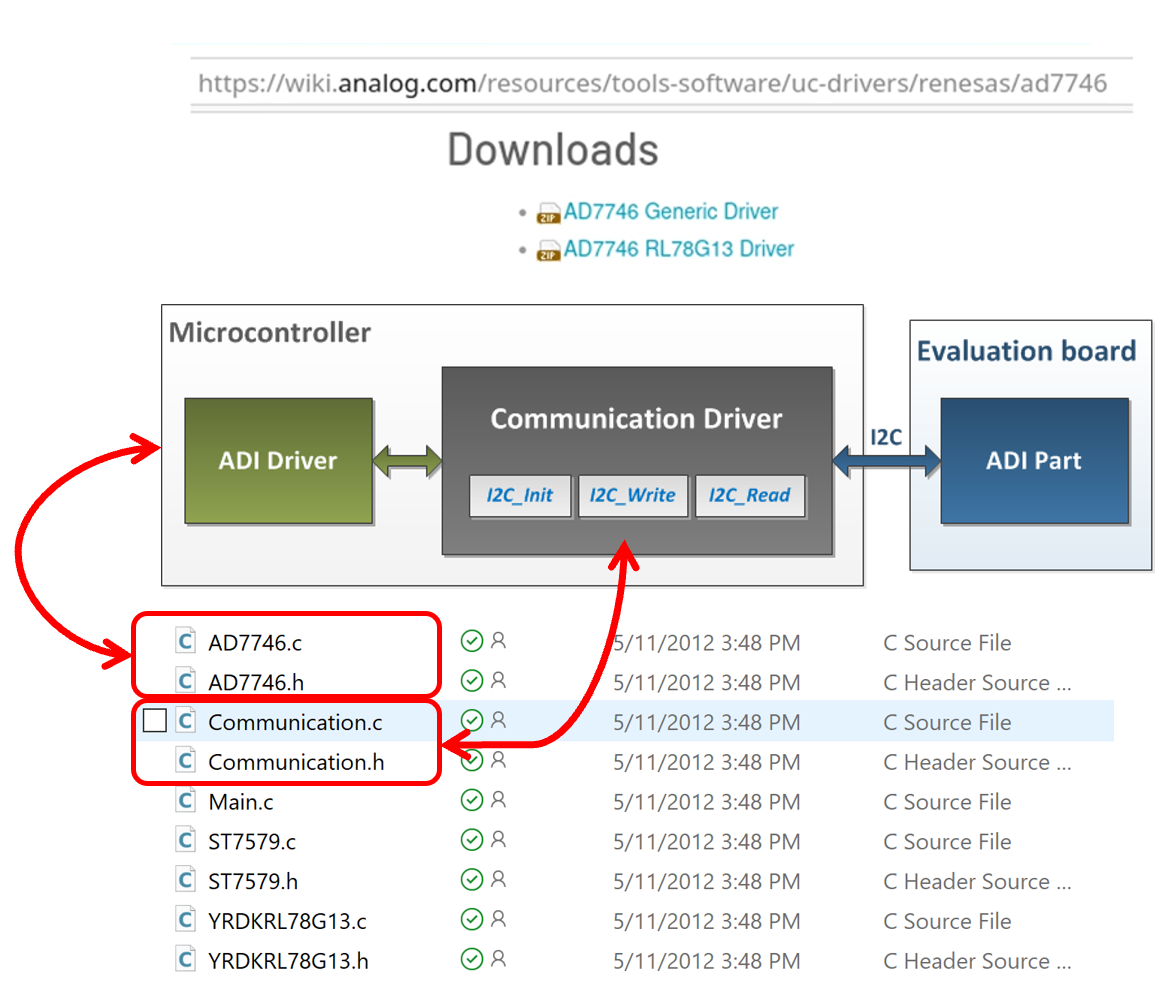Select the Communication.c file name
1170x987 pixels.
tap(294, 721)
